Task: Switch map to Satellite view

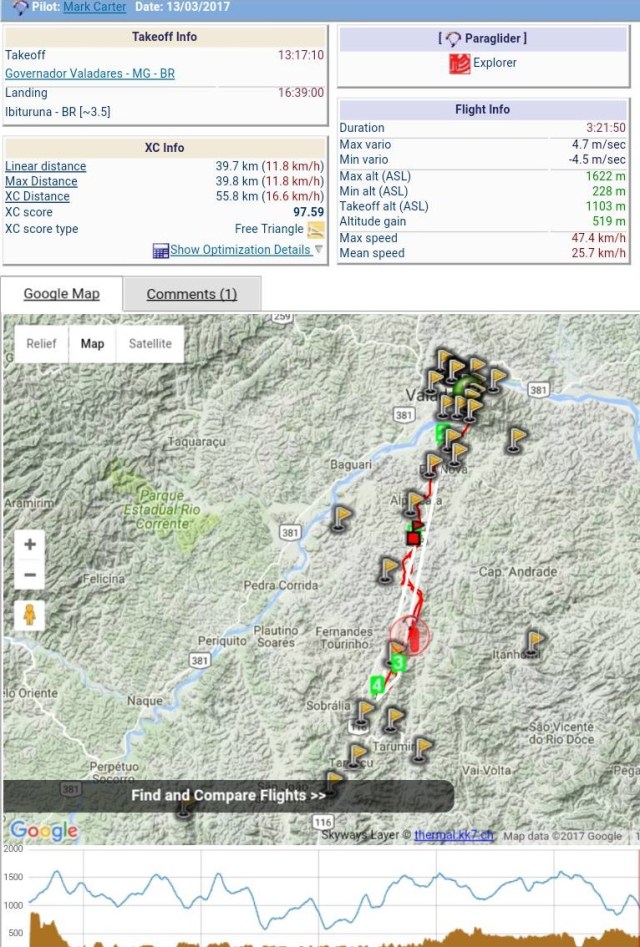Action: (x=150, y=343)
